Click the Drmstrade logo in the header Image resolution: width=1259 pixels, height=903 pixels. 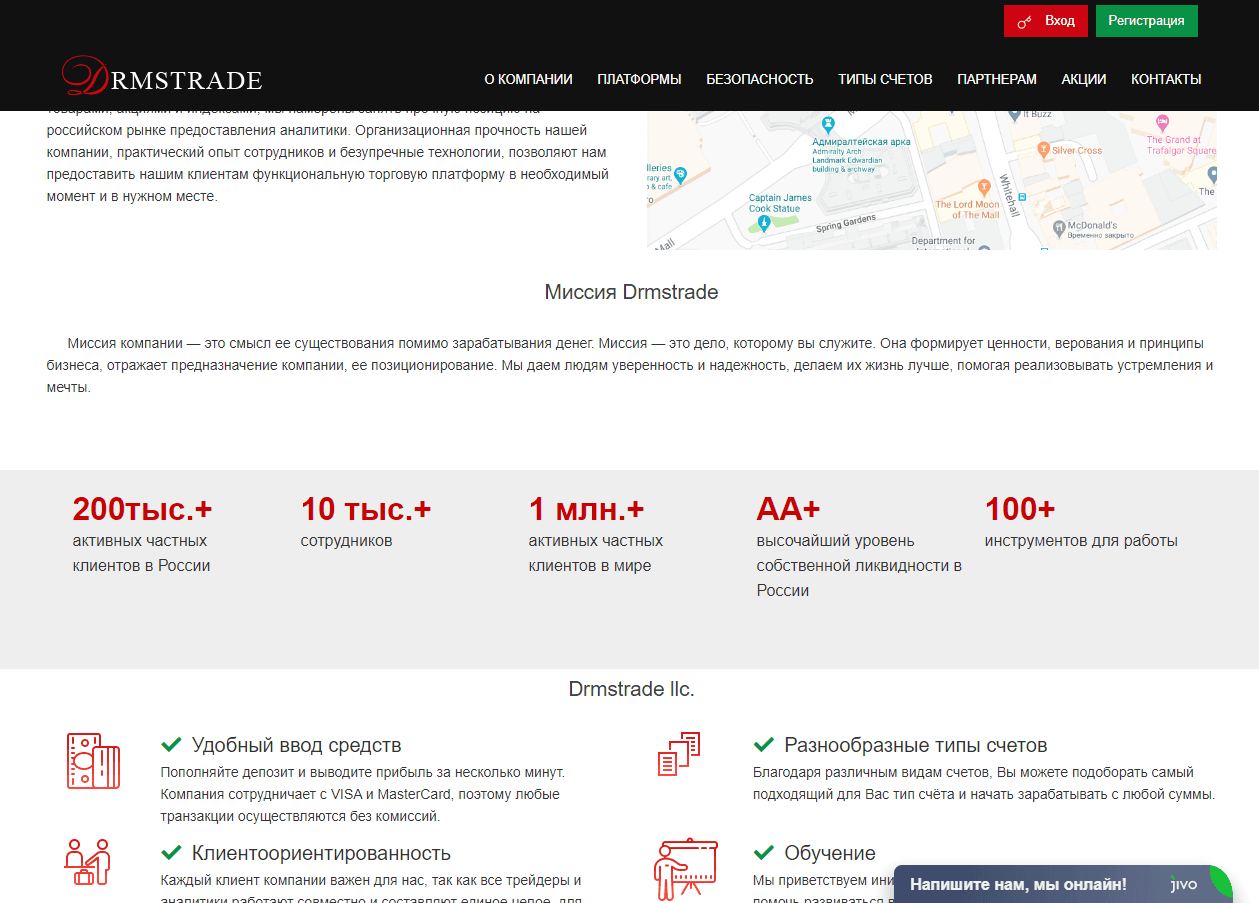[162, 77]
